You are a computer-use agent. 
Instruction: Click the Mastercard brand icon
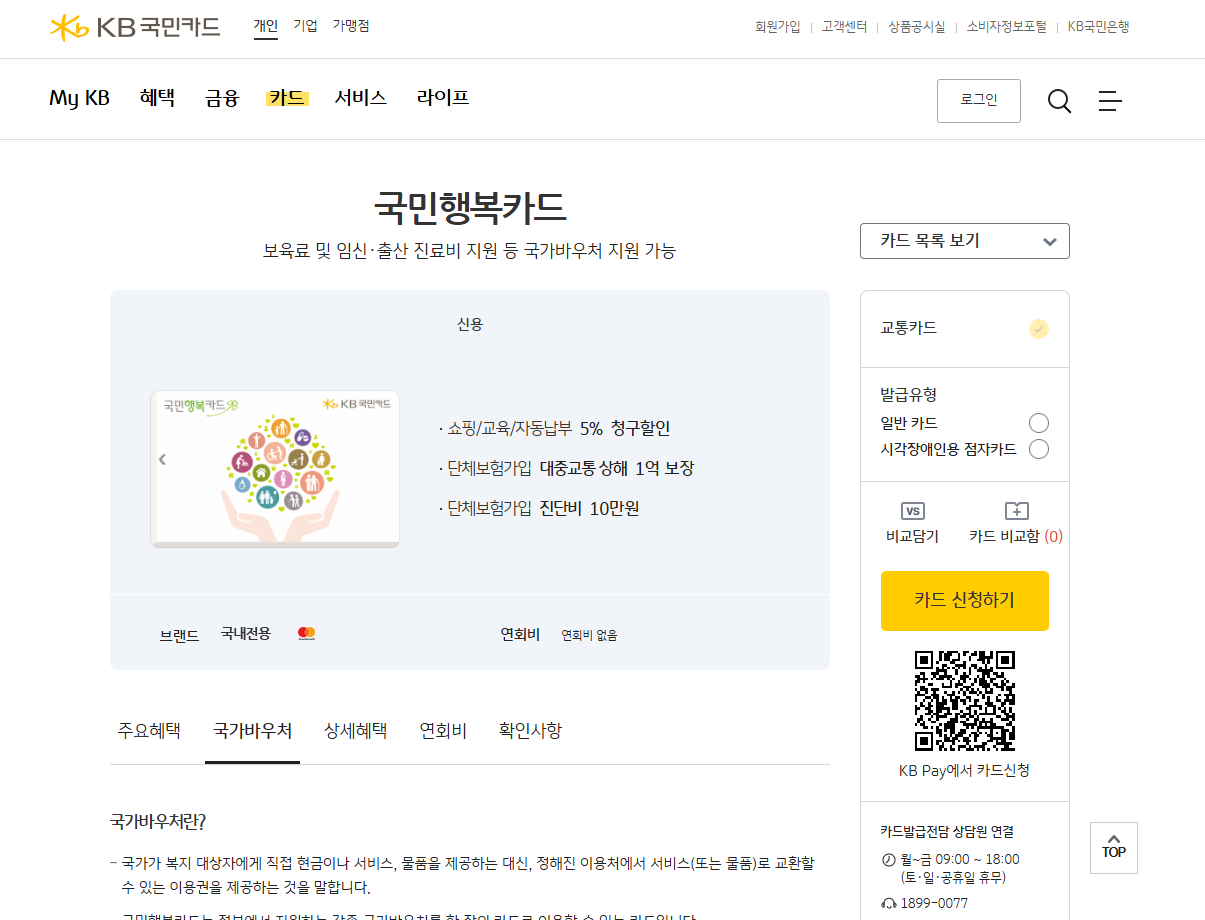click(307, 633)
